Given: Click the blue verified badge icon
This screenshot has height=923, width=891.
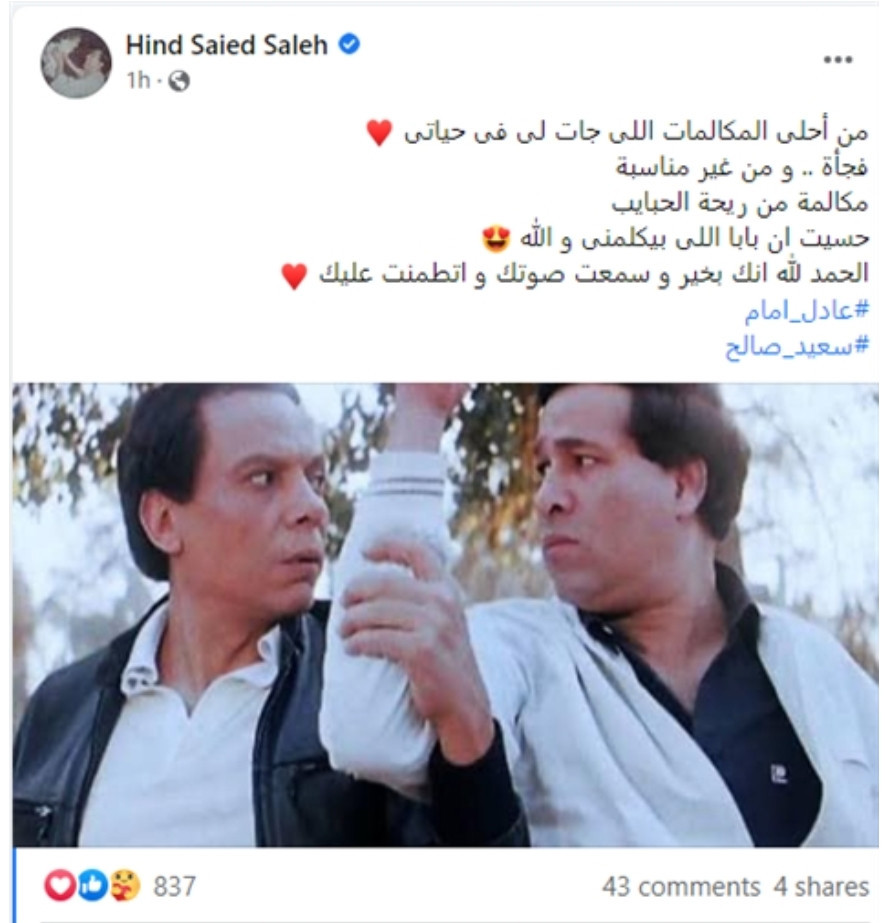Looking at the screenshot, I should 350,44.
